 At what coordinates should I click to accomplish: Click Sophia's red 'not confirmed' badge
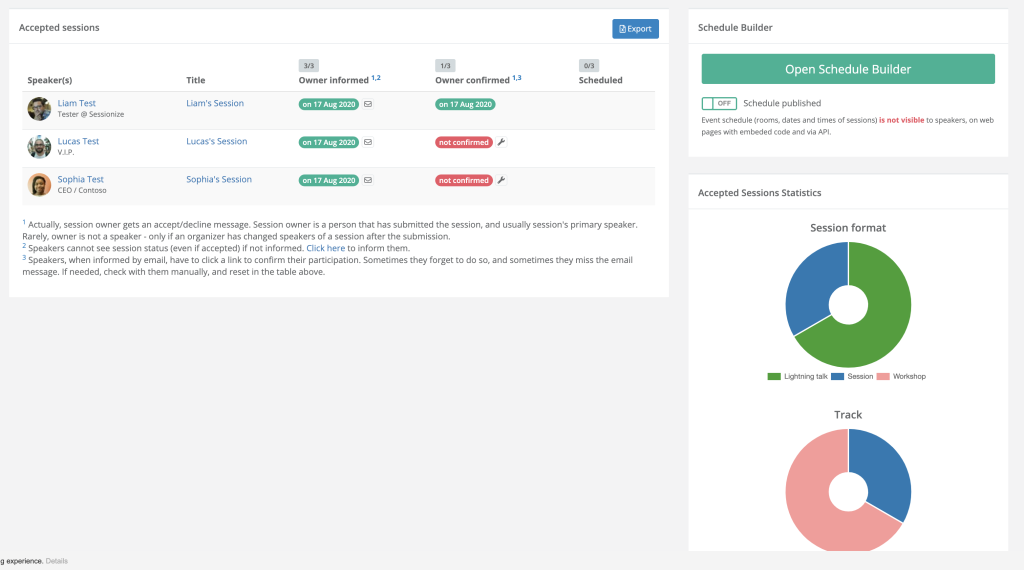point(464,180)
